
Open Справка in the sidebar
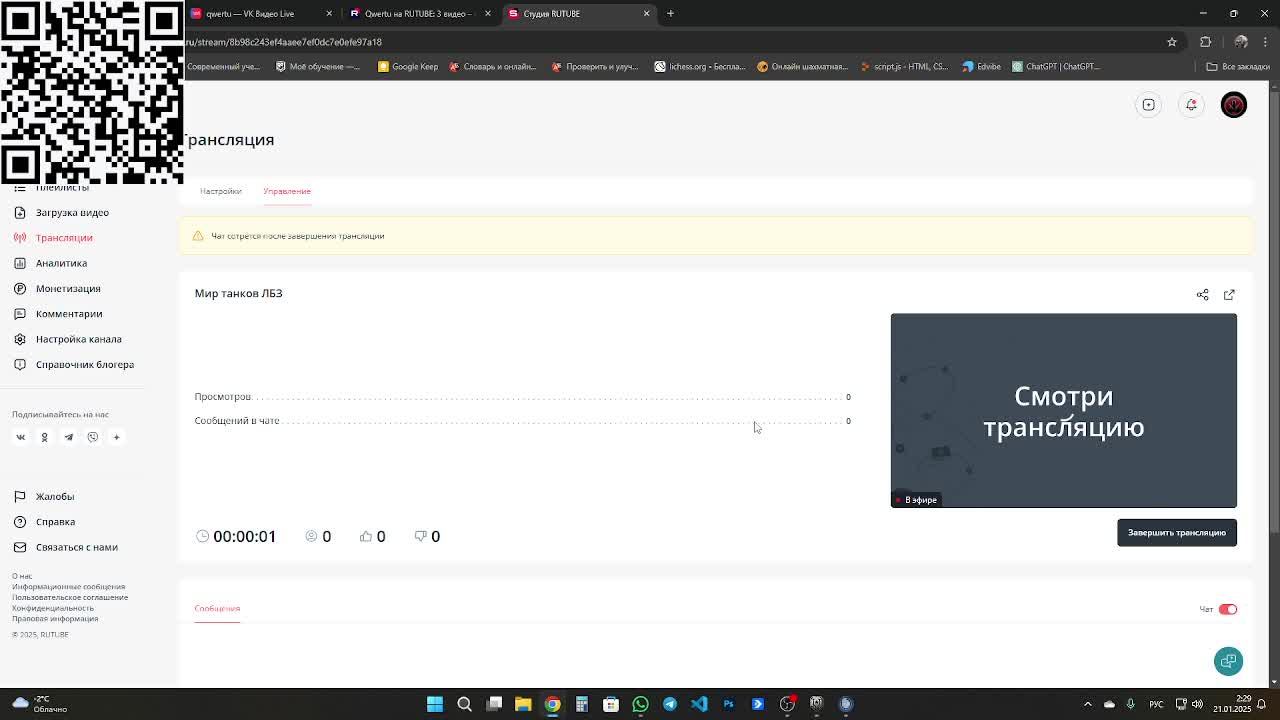click(x=55, y=522)
